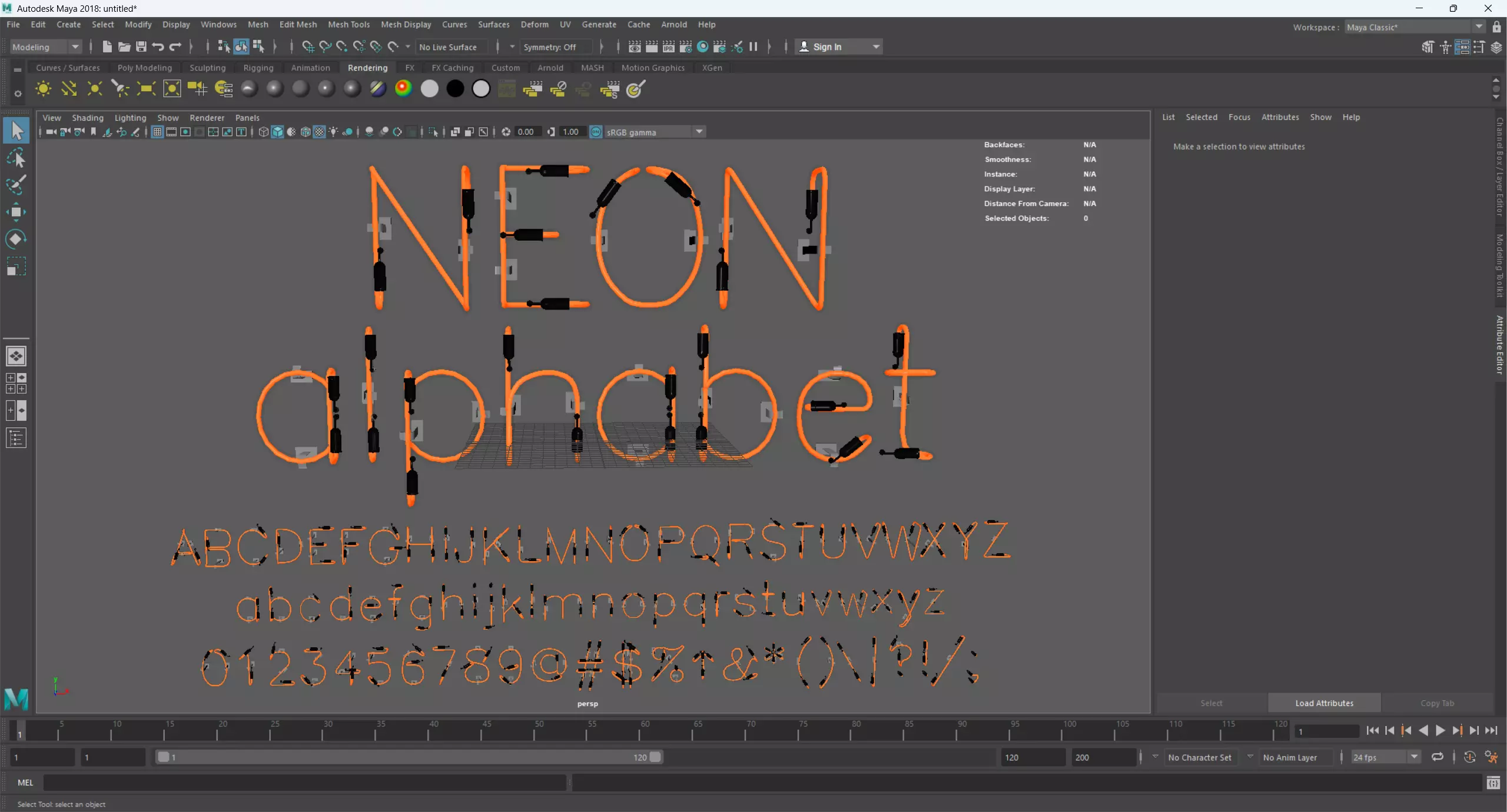Switch to the Sculpting shelf tab

tap(207, 68)
